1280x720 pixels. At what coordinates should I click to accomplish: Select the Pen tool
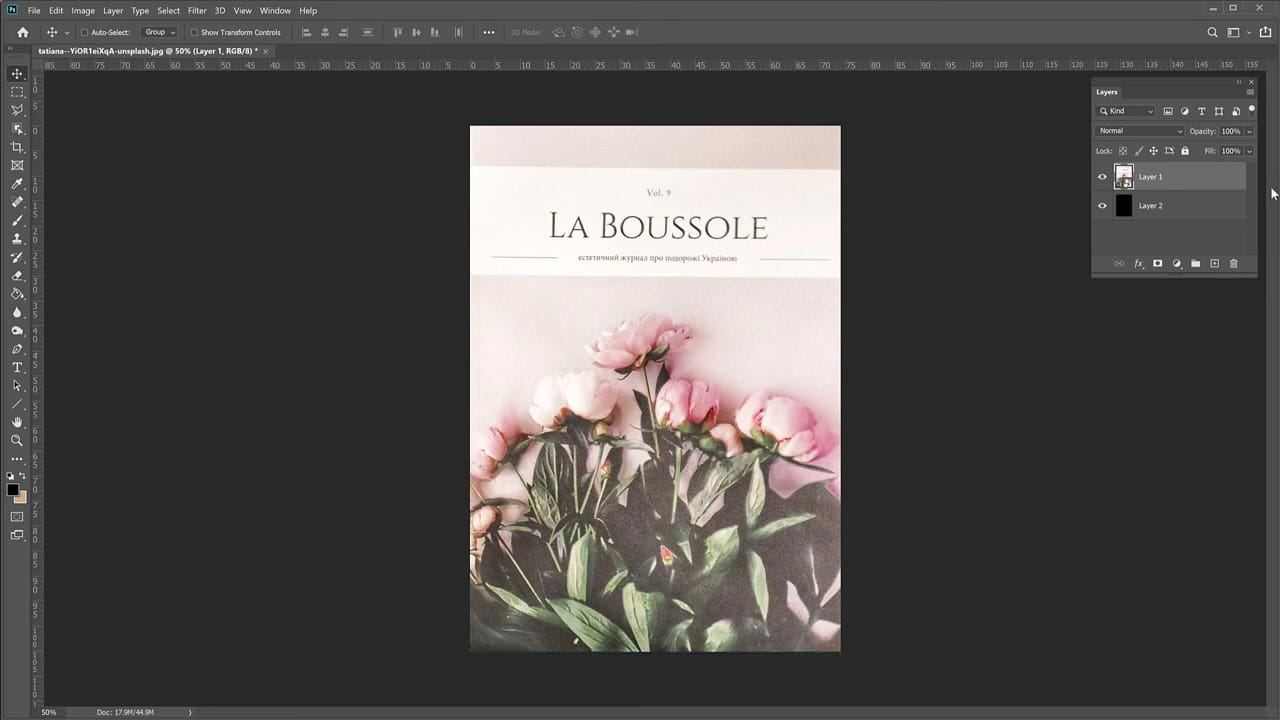click(x=17, y=349)
